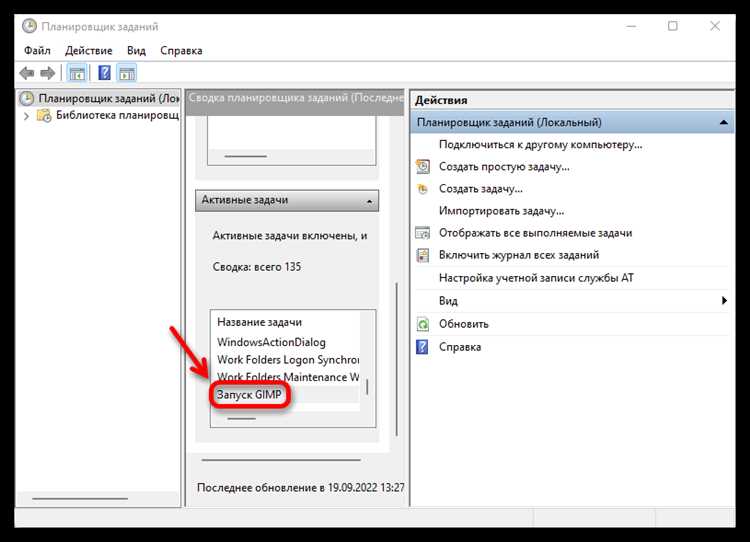
Task: Click the Создать задачу icon
Action: click(423, 188)
